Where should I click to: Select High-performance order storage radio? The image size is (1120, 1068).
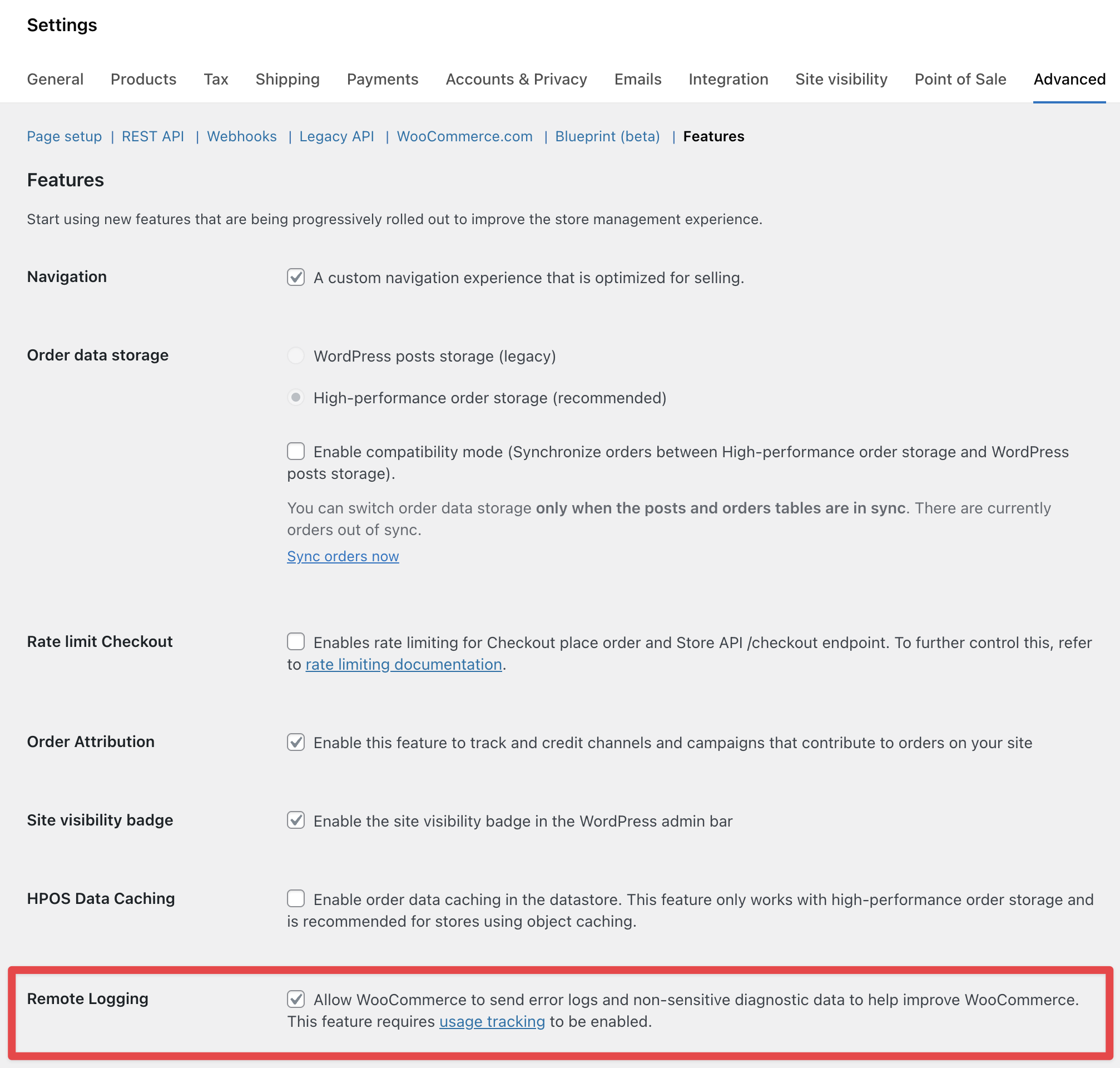pyautogui.click(x=295, y=397)
